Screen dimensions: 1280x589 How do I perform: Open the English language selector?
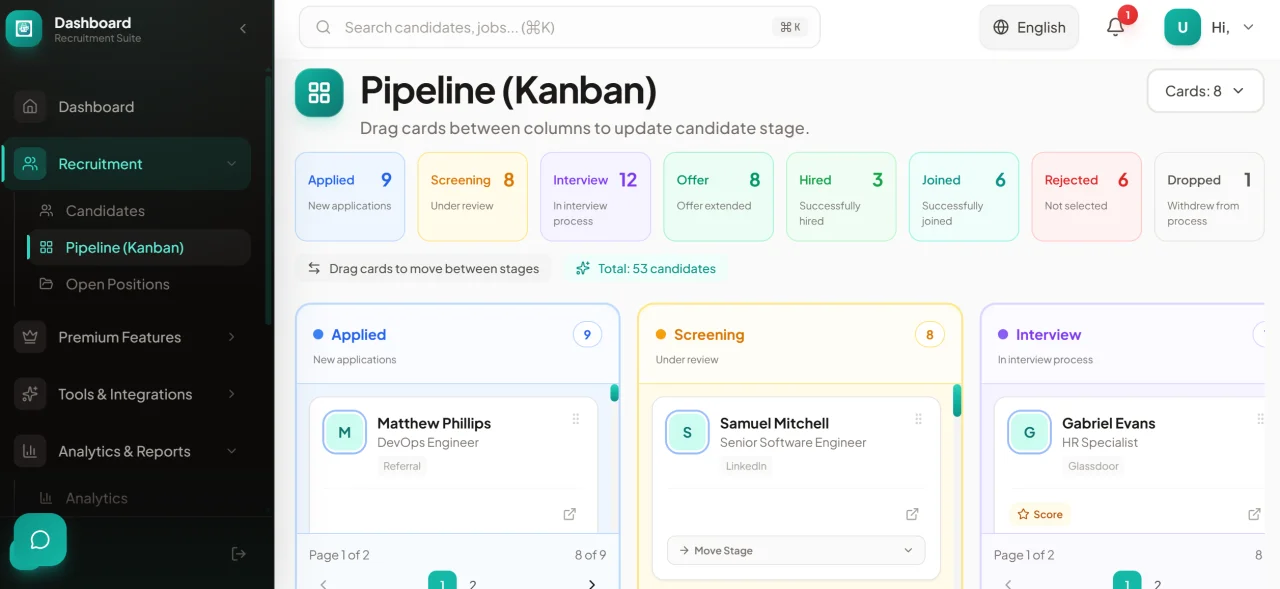point(1029,28)
